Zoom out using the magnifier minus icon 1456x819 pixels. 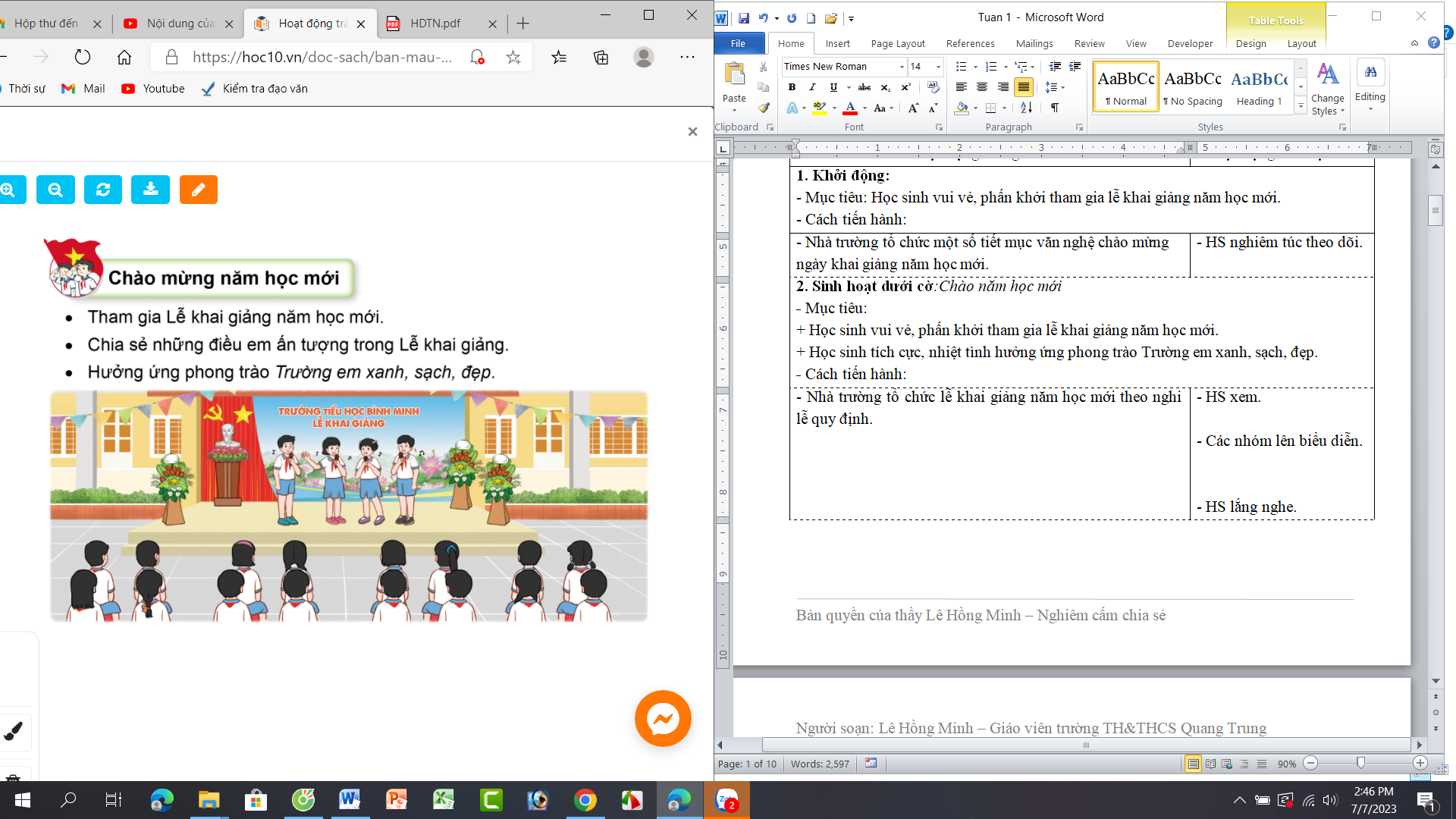[55, 190]
